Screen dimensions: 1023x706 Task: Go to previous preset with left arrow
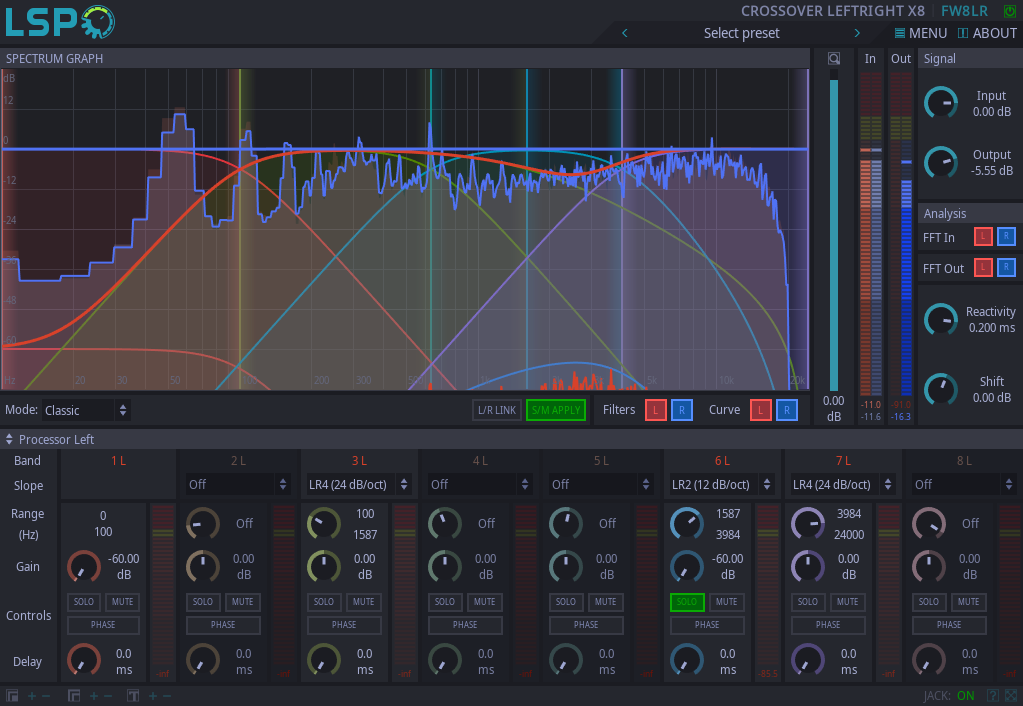625,33
